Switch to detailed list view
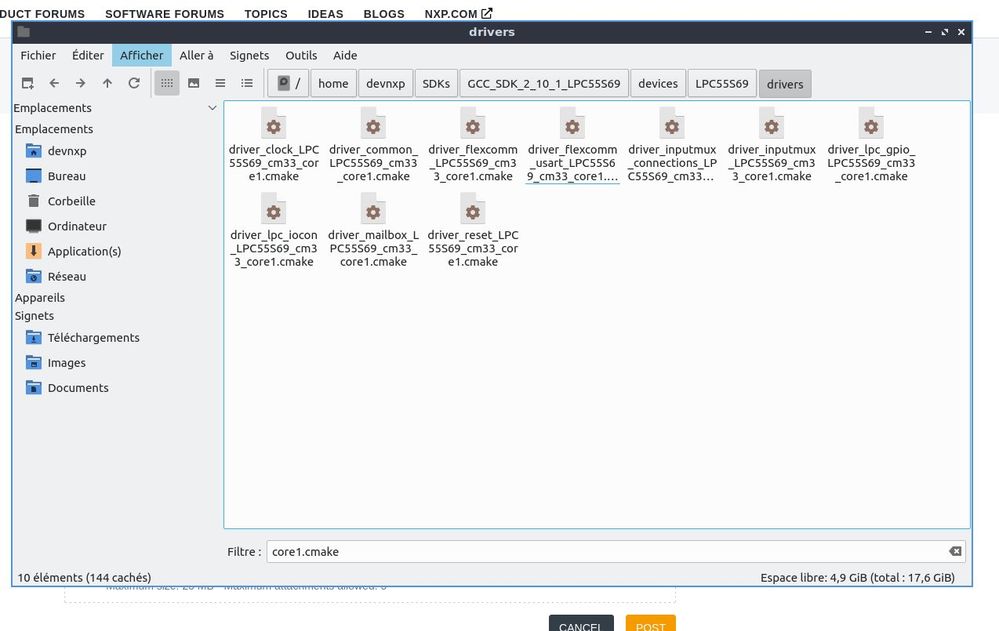This screenshot has height=631, width=999. [247, 83]
